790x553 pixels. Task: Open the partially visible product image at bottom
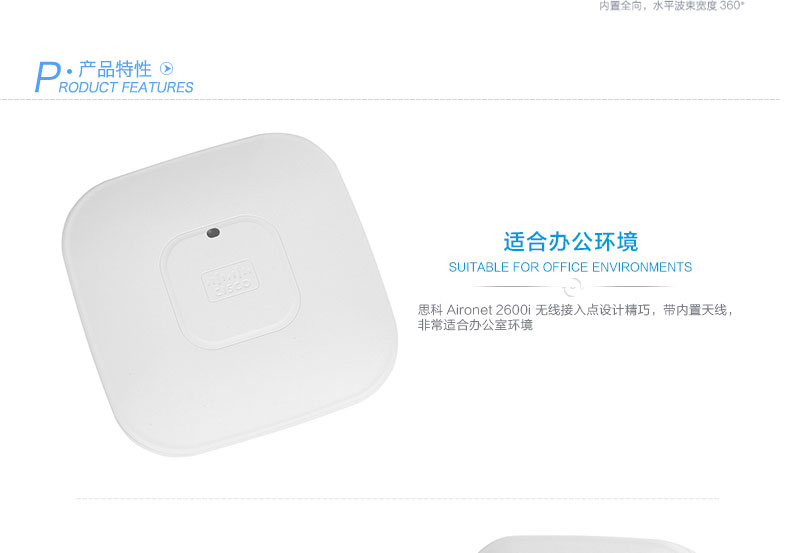587,544
